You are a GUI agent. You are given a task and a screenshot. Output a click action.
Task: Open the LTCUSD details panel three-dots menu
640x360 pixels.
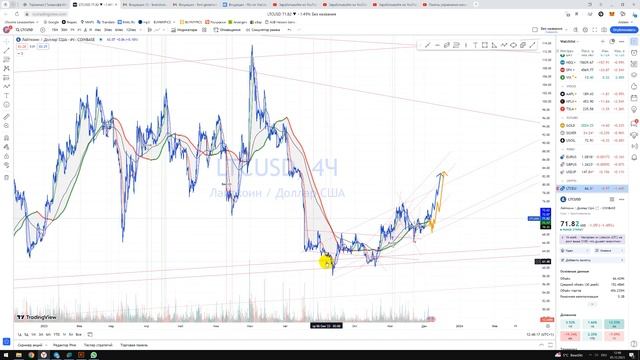click(621, 199)
